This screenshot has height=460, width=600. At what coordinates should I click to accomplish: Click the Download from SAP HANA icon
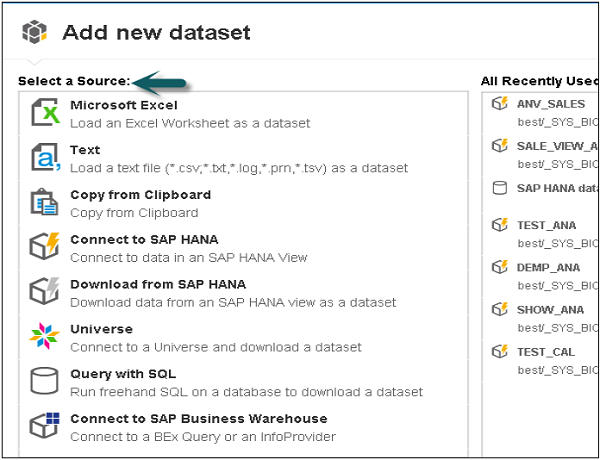pyautogui.click(x=45, y=293)
